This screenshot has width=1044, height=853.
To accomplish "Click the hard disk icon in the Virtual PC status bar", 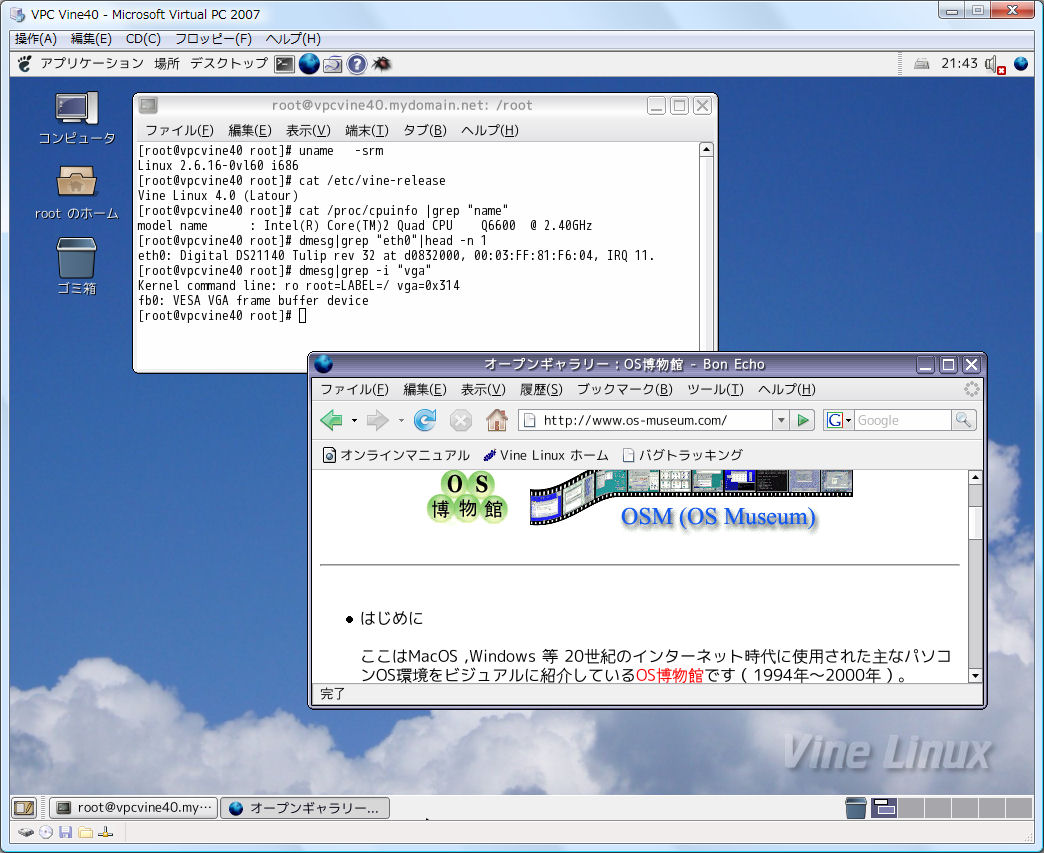I will point(25,832).
